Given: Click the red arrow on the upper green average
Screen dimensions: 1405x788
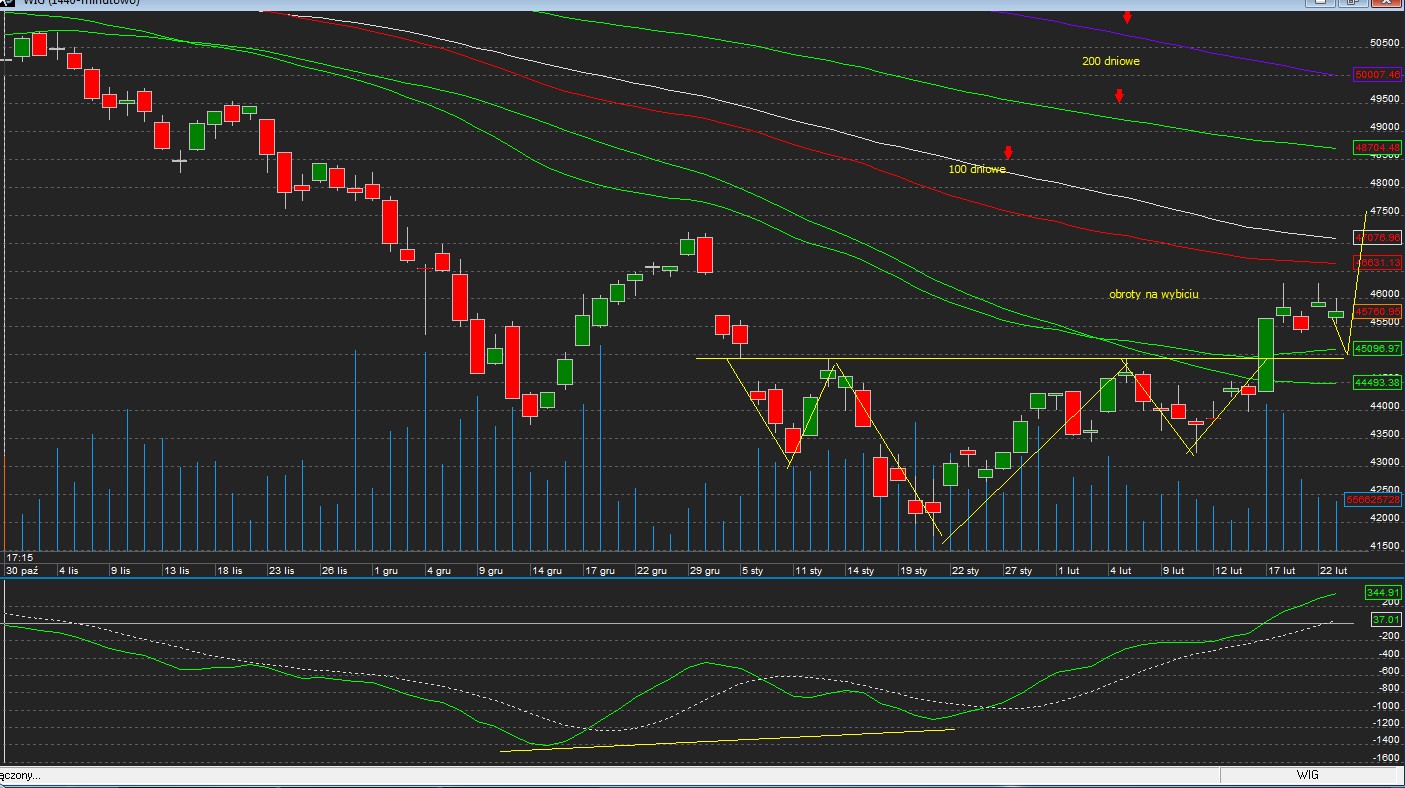Looking at the screenshot, I should [x=1119, y=96].
